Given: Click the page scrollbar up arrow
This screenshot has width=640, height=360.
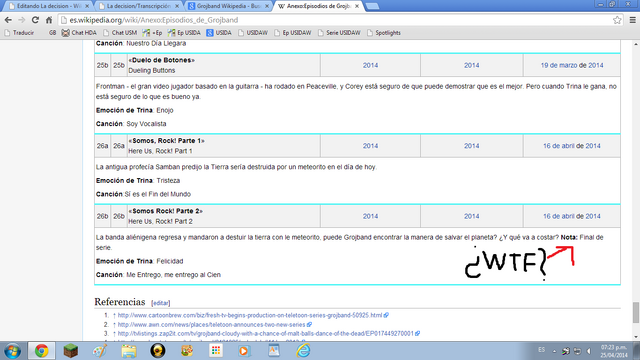Looking at the screenshot, I should [636, 44].
